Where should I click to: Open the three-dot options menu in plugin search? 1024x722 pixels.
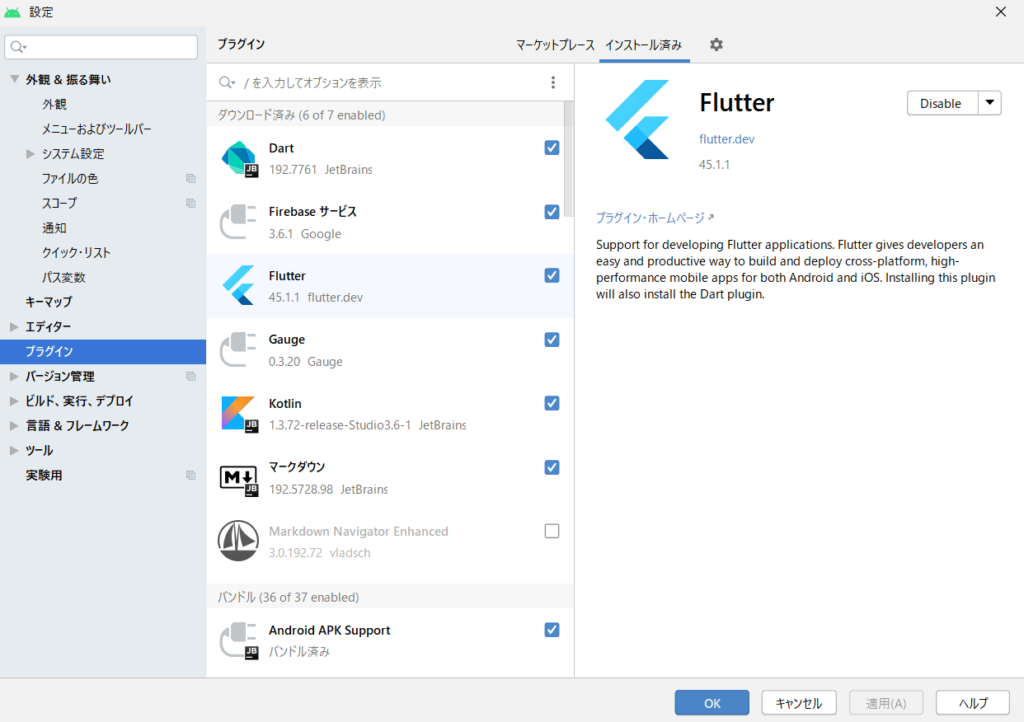tap(553, 82)
